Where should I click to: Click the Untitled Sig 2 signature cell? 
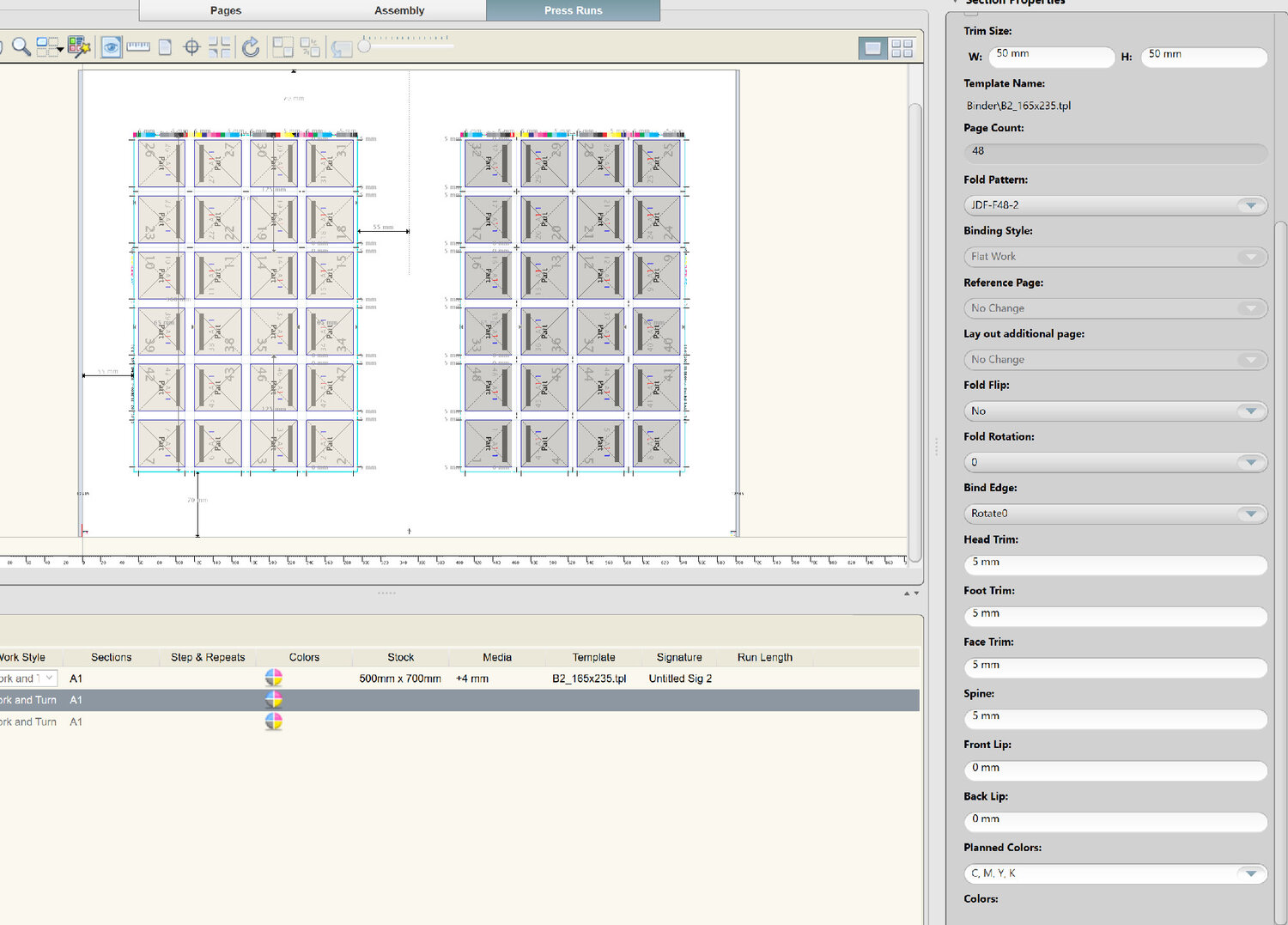click(x=680, y=679)
